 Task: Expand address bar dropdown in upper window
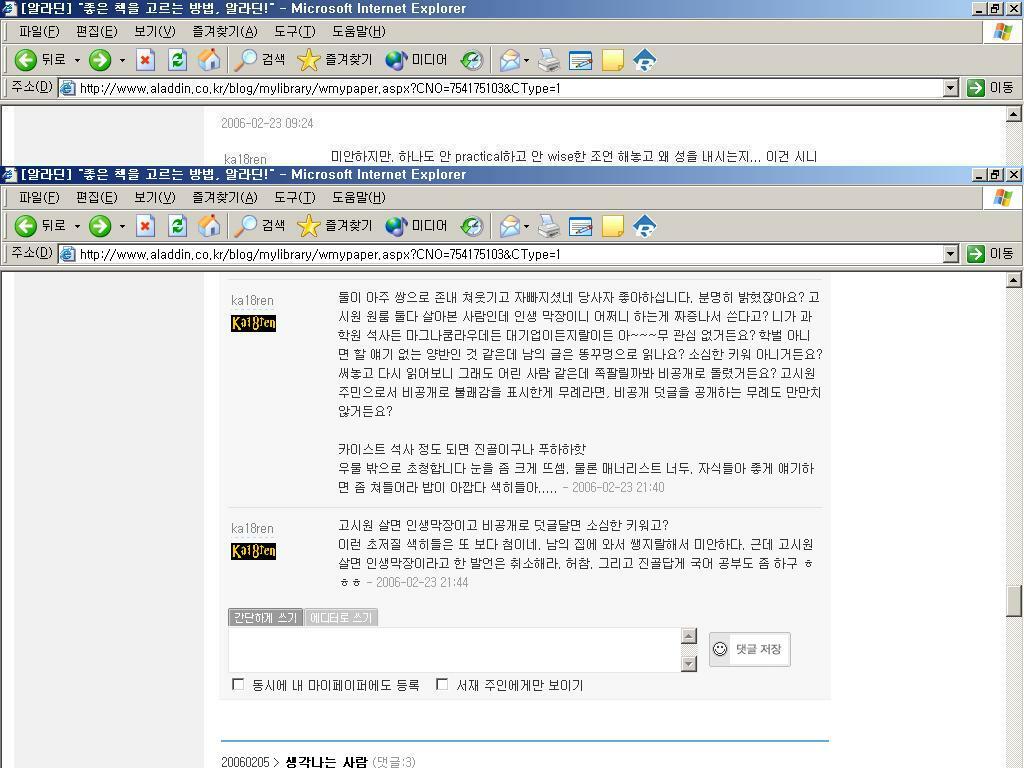point(950,88)
